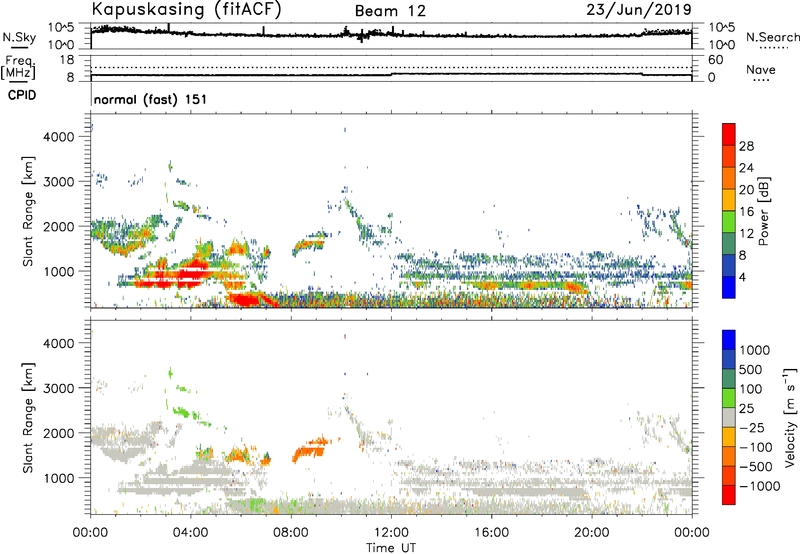Click the 'Beam 12' label
This screenshot has width=800, height=554.
(x=390, y=11)
